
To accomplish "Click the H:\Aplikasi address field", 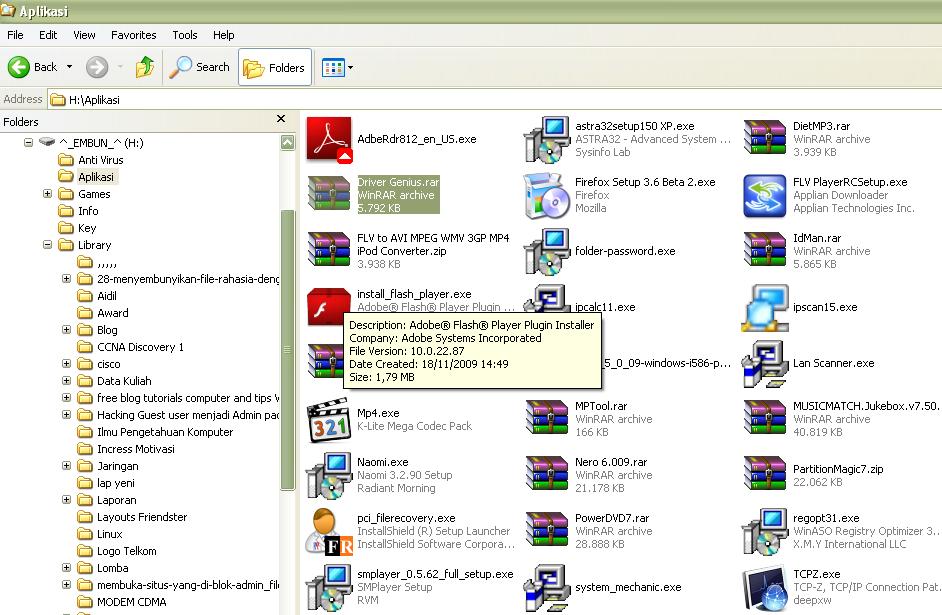I will (494, 100).
